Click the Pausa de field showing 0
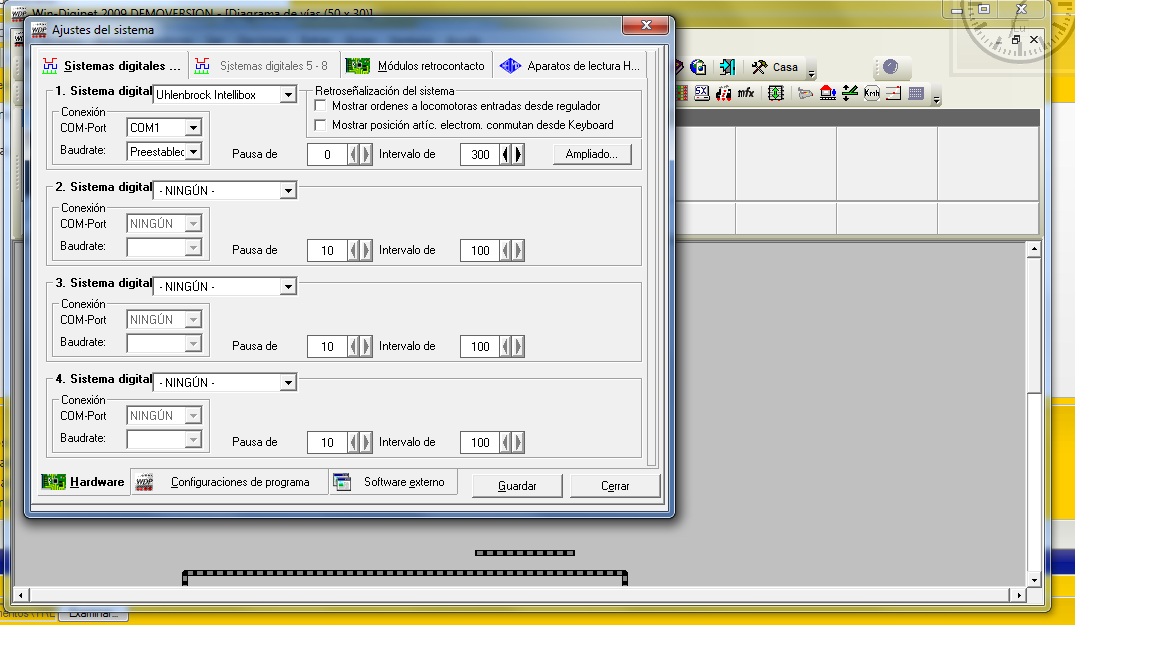This screenshot has width=1152, height=648. coord(328,154)
